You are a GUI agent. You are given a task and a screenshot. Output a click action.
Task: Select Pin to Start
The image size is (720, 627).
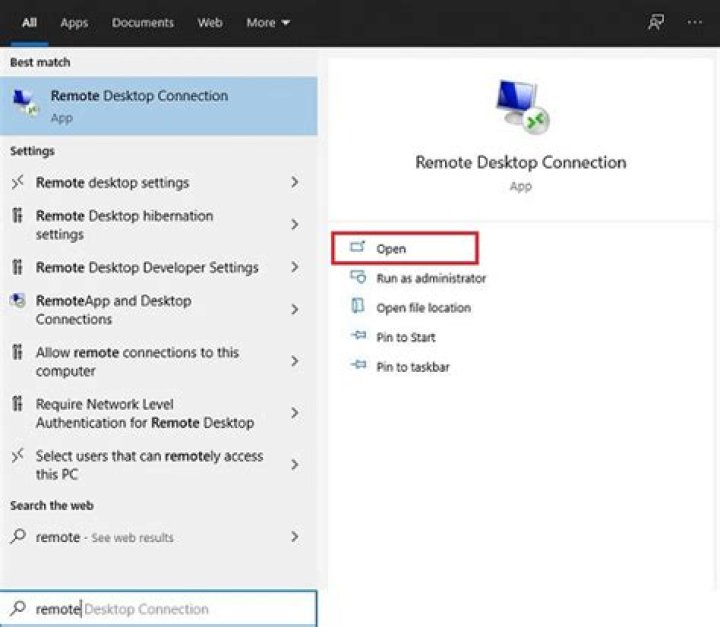[405, 337]
